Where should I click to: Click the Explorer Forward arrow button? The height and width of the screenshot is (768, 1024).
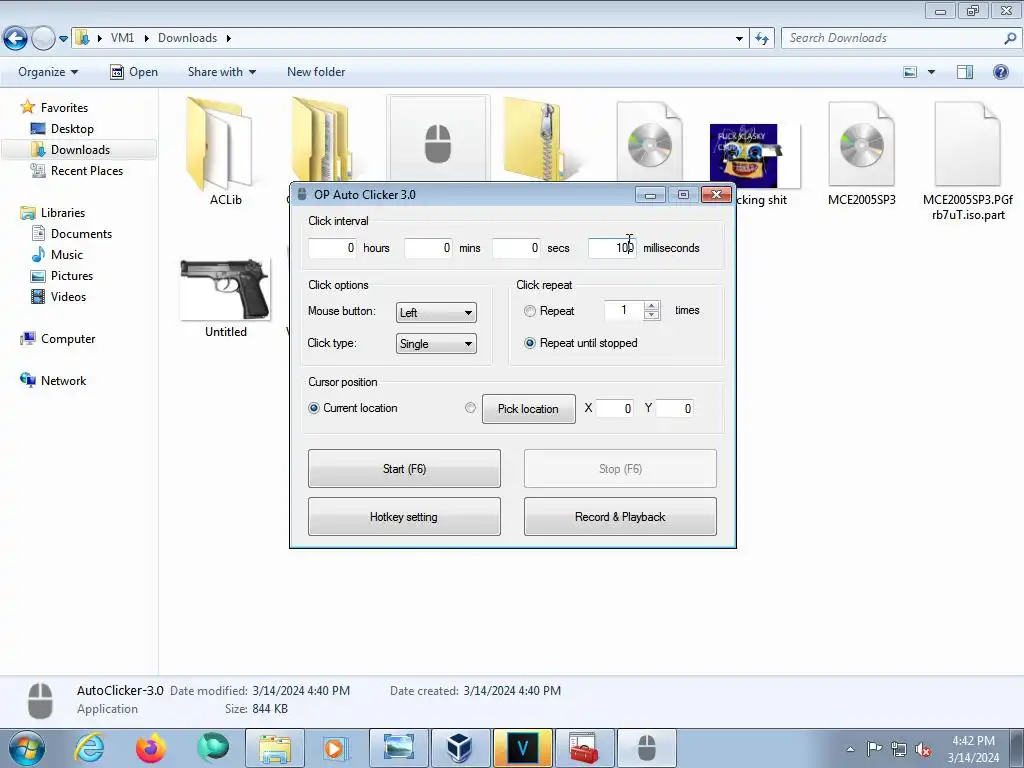42,39
